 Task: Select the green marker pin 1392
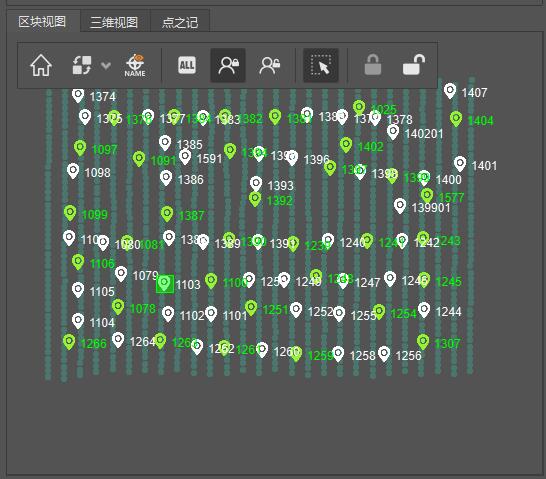tap(255, 199)
